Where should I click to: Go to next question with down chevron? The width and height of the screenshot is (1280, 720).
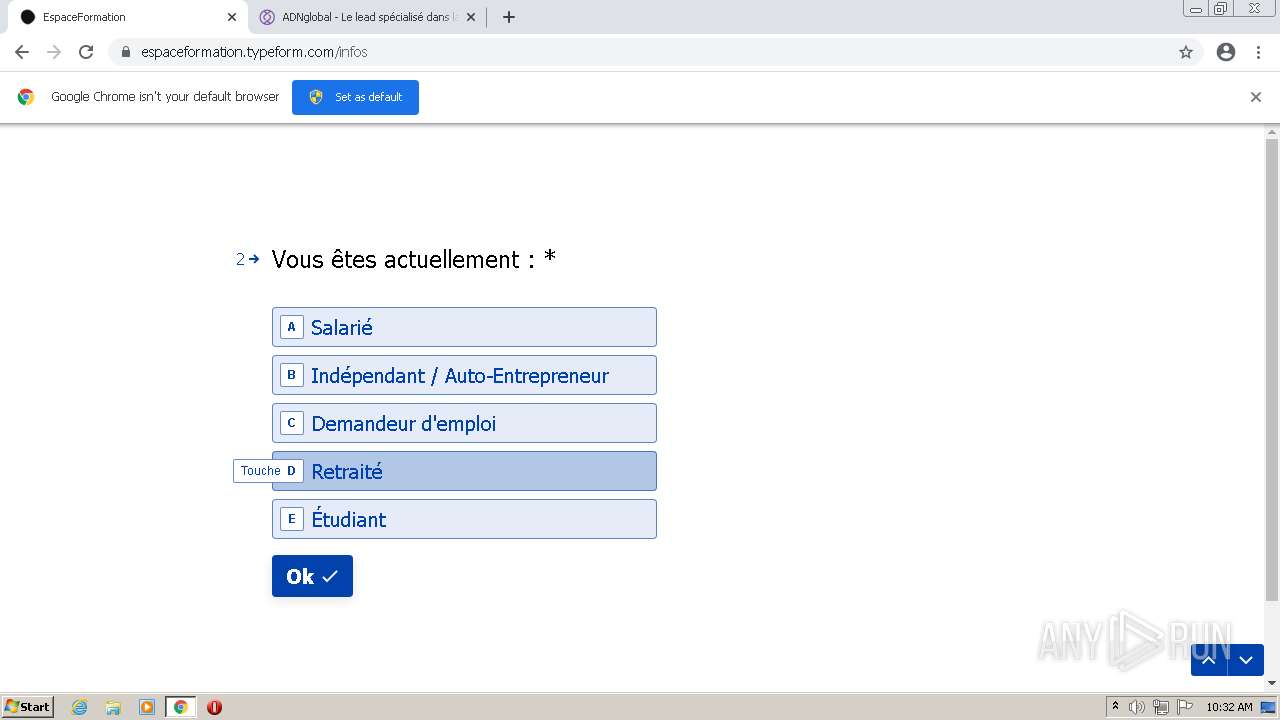[1246, 660]
